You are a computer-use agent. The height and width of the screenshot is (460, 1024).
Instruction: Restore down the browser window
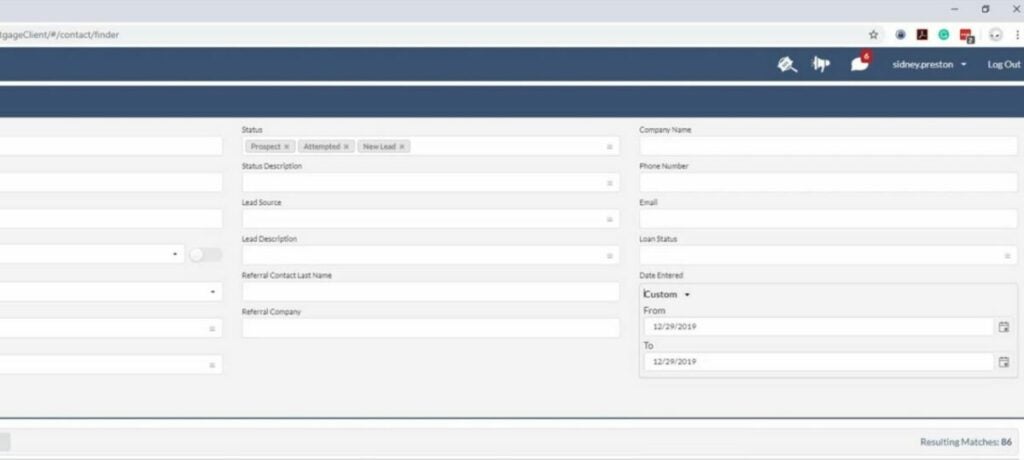(x=985, y=9)
